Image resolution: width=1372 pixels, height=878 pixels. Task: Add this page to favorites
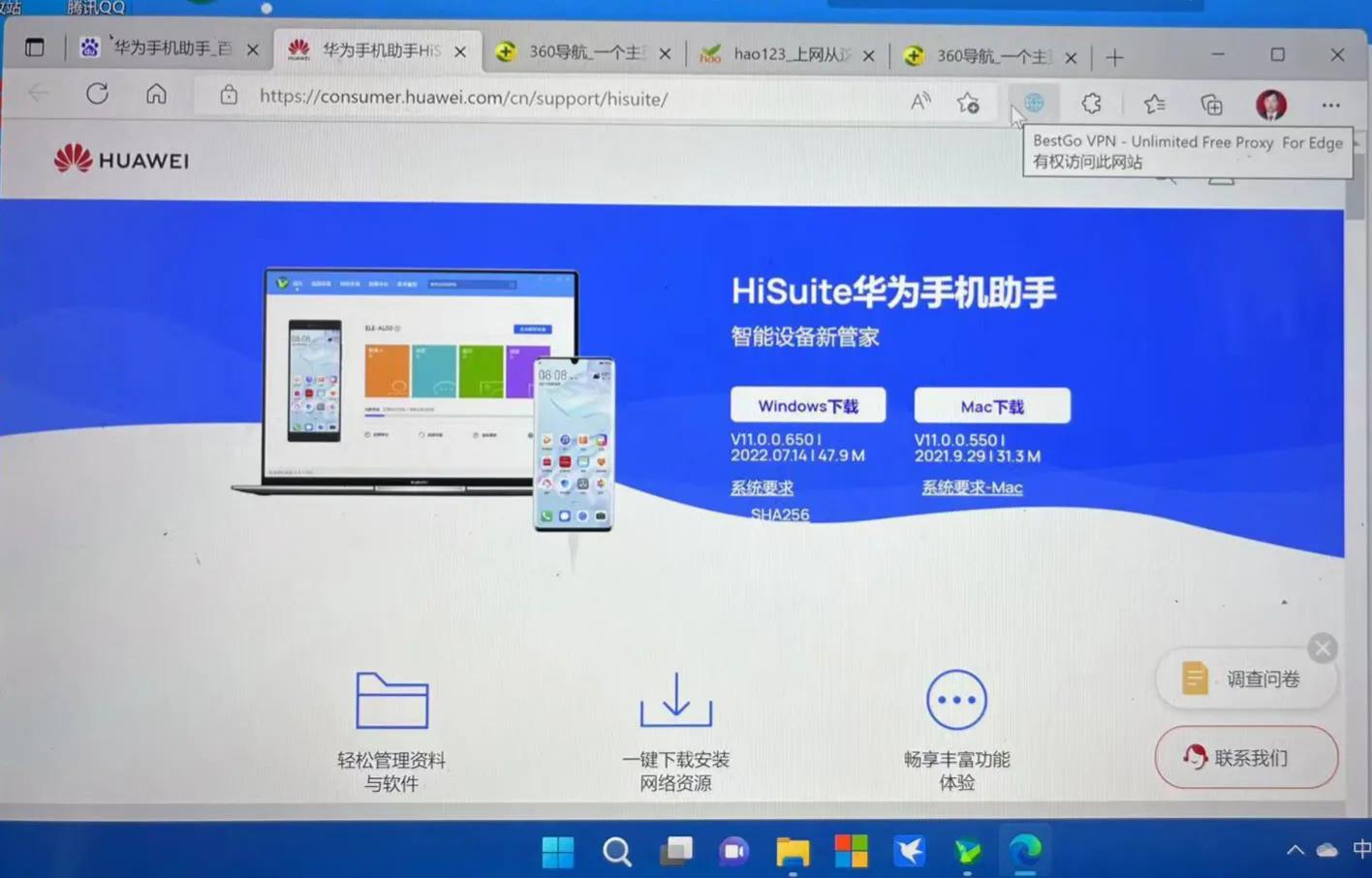coord(968,102)
